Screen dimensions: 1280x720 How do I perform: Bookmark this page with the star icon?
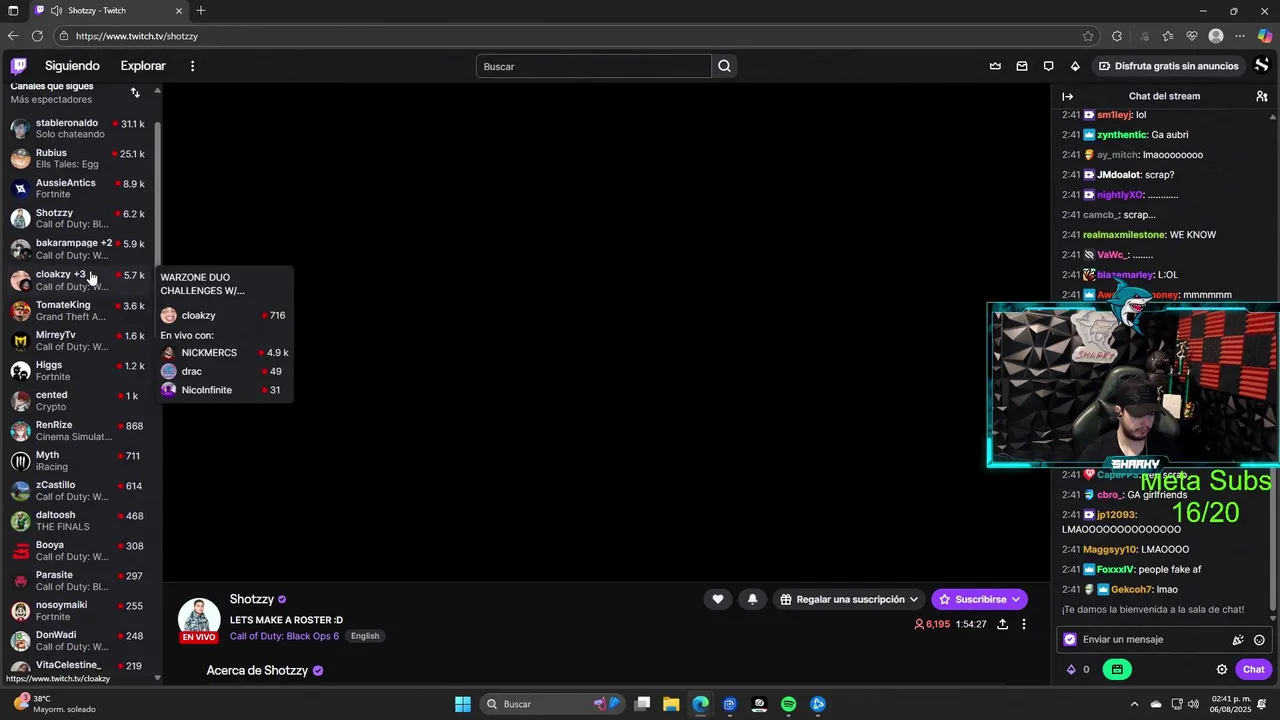pos(1088,36)
